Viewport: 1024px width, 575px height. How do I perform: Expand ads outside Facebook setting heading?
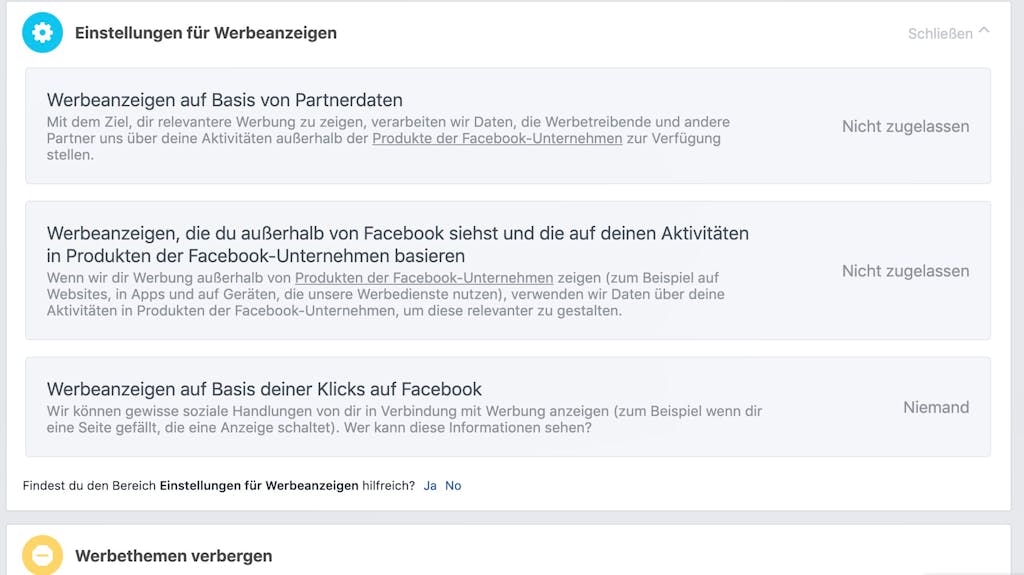click(x=398, y=244)
